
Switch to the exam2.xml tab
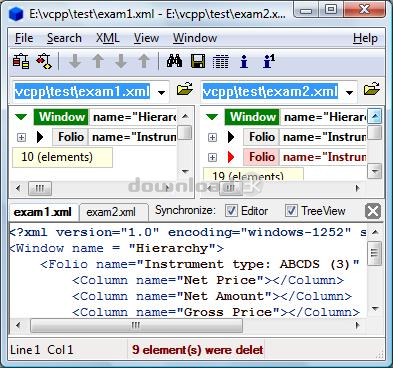111,212
